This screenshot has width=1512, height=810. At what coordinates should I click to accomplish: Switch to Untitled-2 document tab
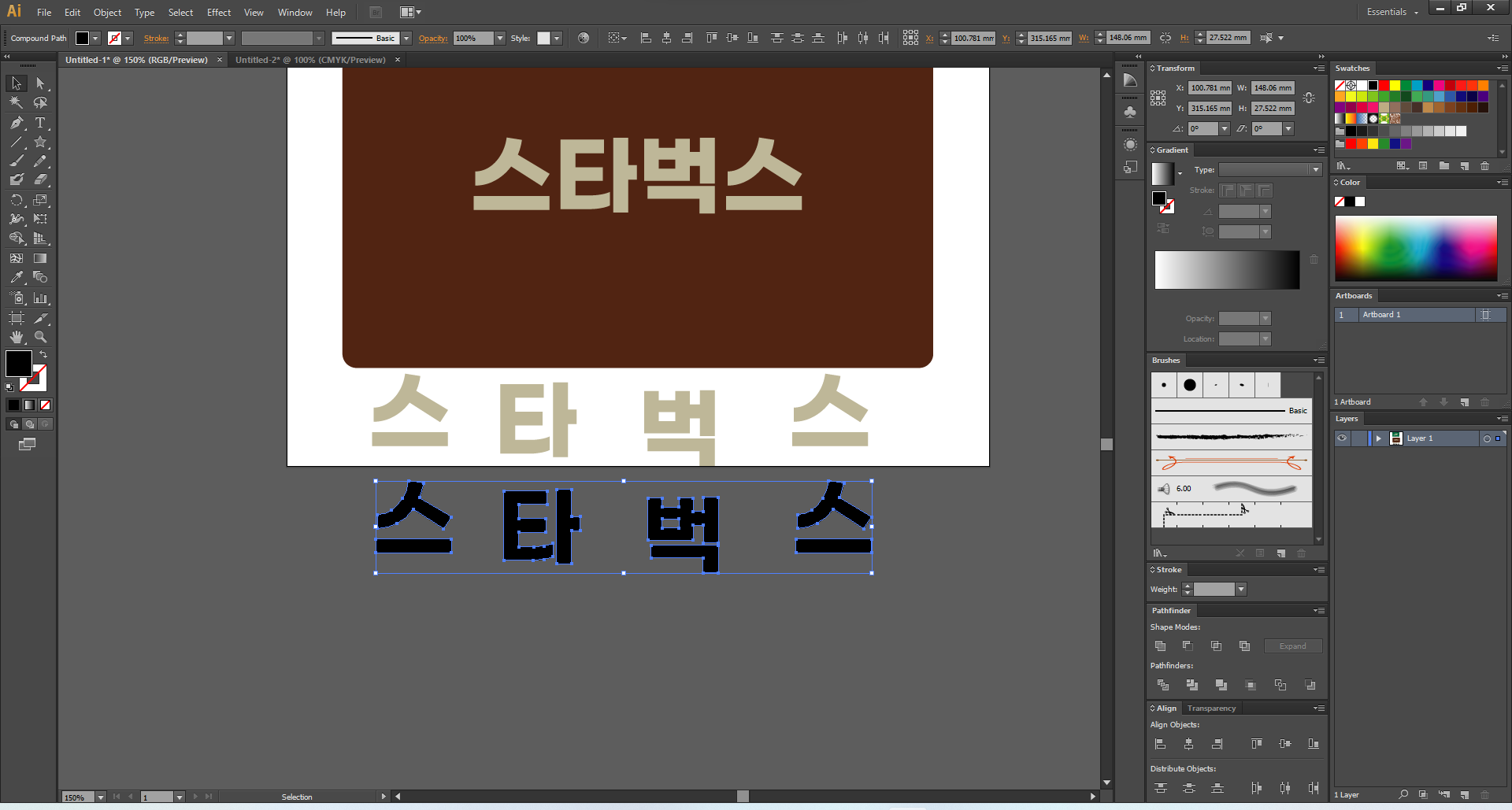coord(310,60)
